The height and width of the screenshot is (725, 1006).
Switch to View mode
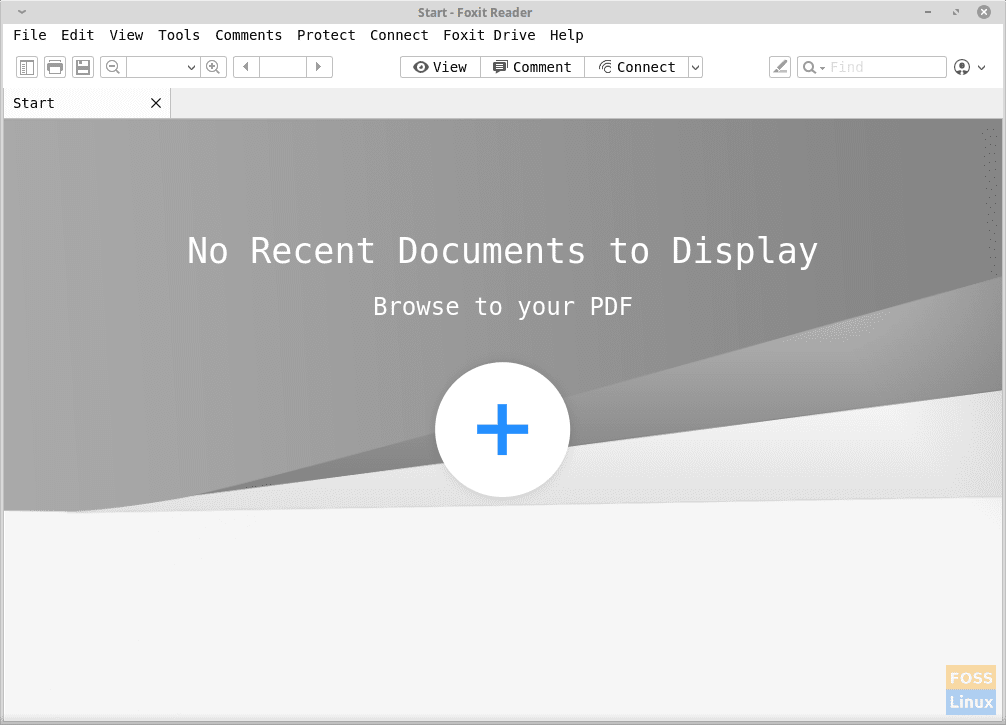(x=440, y=67)
